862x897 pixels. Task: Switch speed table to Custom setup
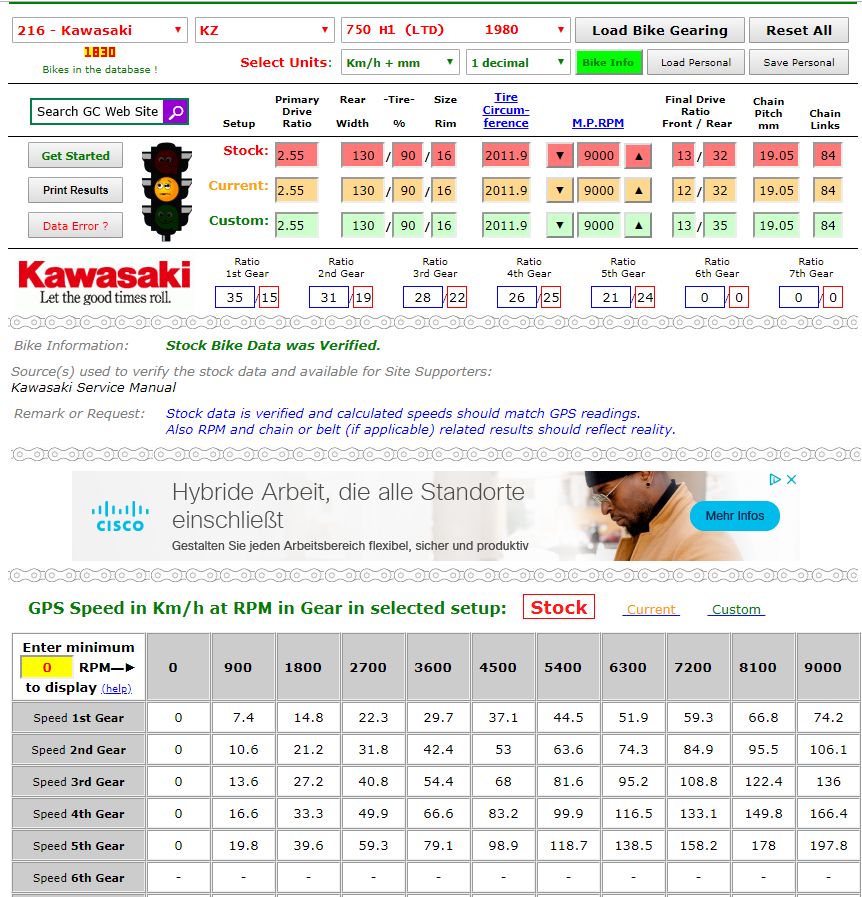pos(737,609)
